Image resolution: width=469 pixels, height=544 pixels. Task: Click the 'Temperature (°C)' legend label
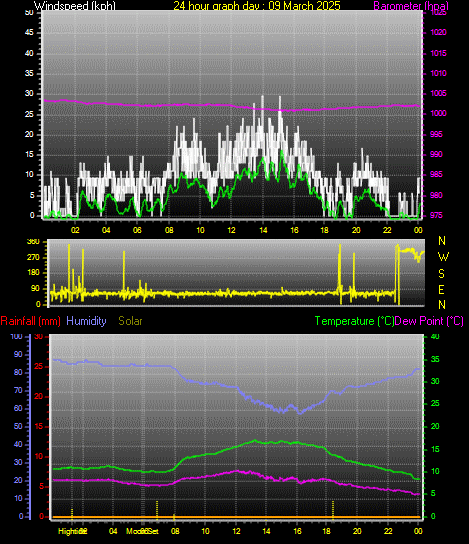point(355,321)
